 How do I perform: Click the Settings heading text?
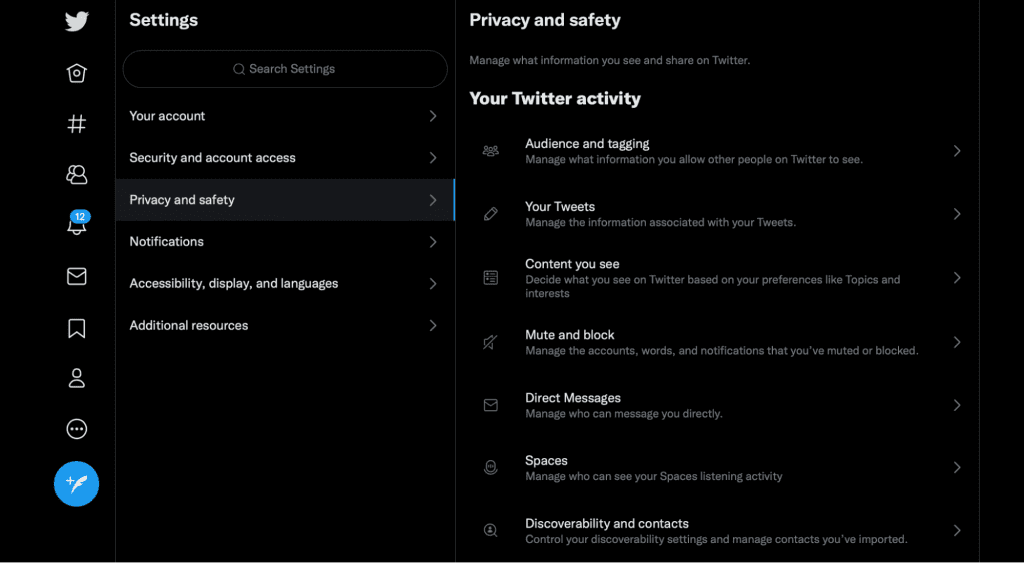click(x=163, y=20)
